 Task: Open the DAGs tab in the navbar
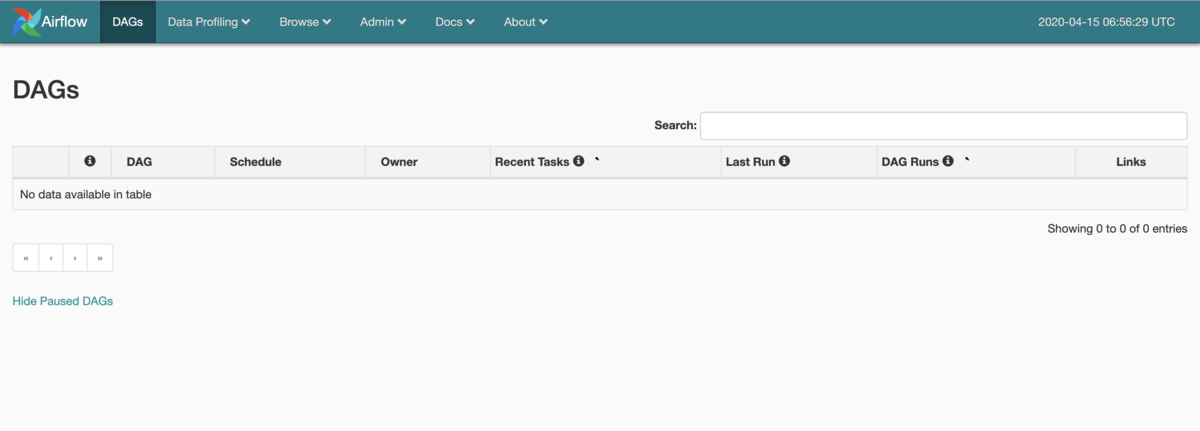pyautogui.click(x=128, y=21)
